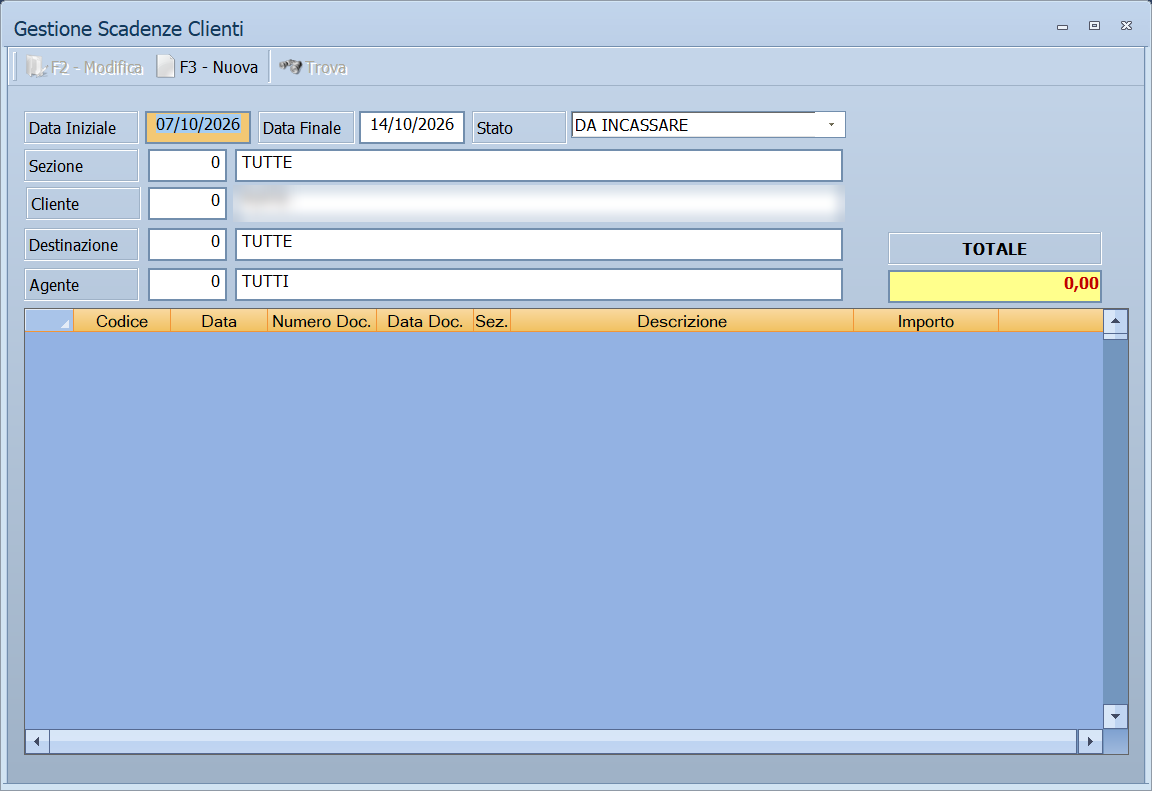Click the TOTALE button

click(x=995, y=248)
